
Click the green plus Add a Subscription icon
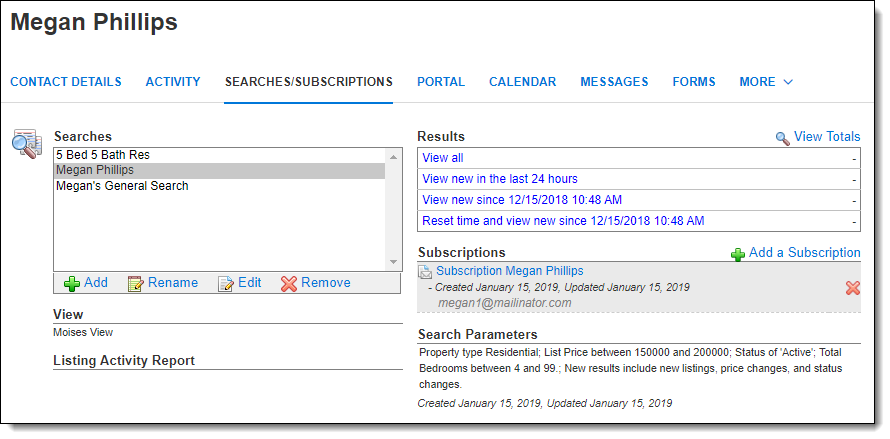click(x=738, y=254)
